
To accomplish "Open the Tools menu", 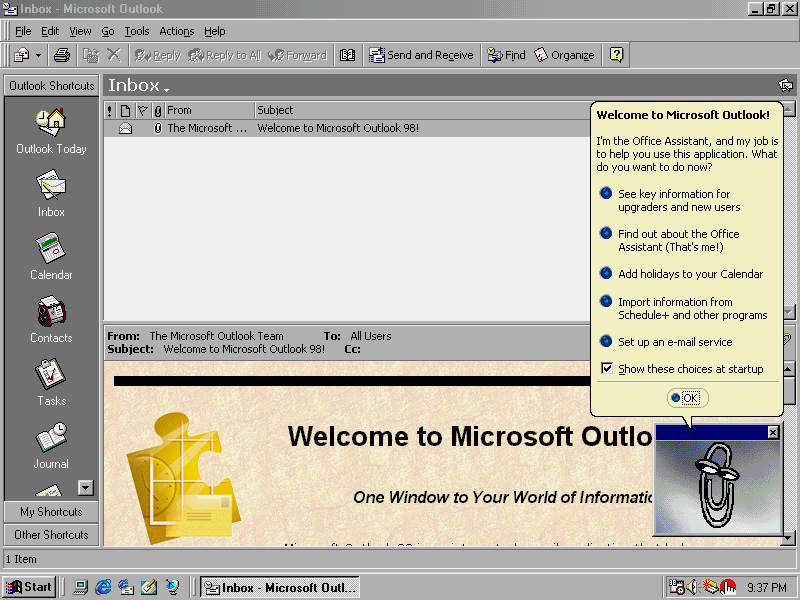I will (x=136, y=31).
